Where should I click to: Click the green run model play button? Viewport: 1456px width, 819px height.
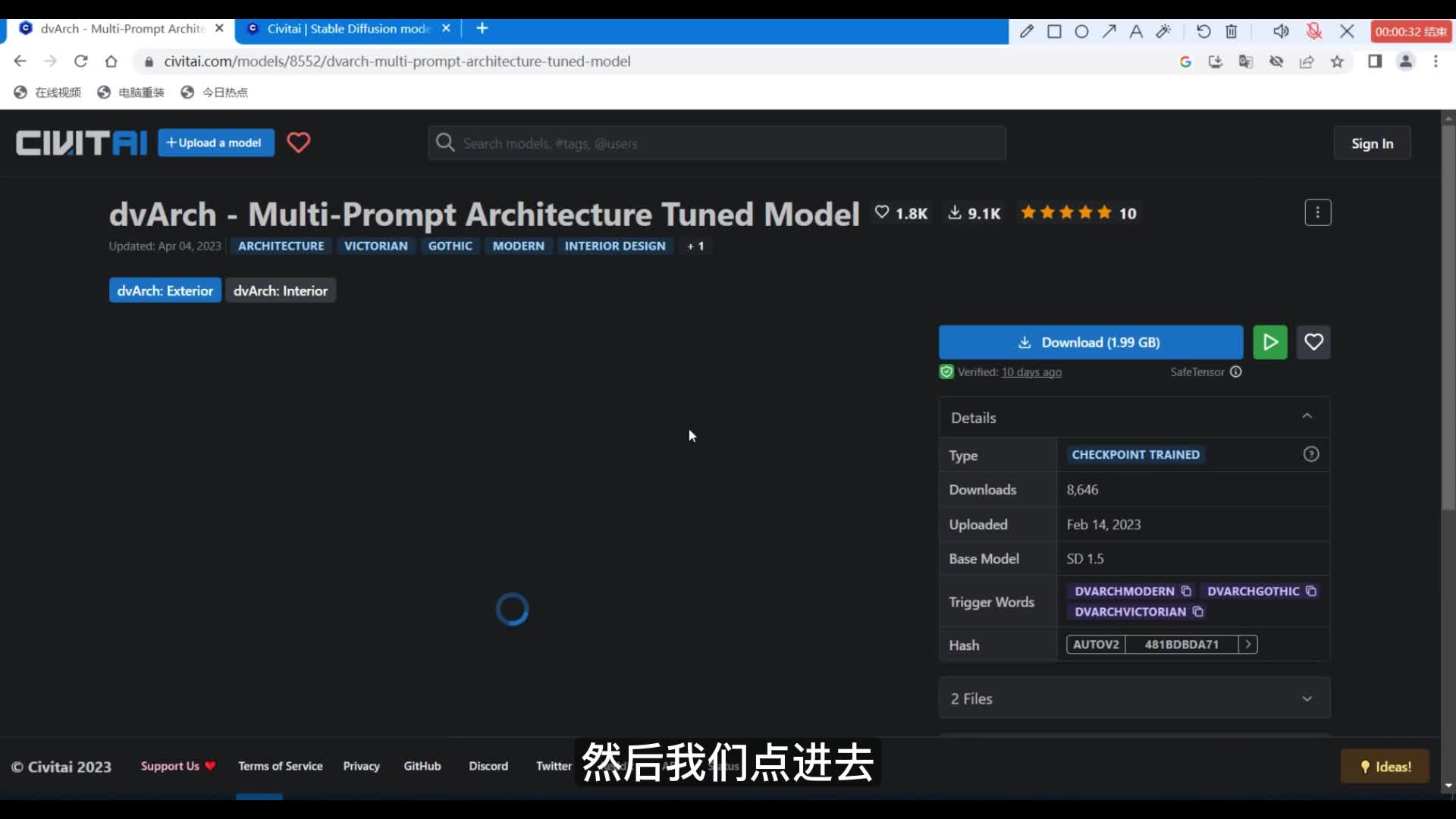[x=1269, y=342]
